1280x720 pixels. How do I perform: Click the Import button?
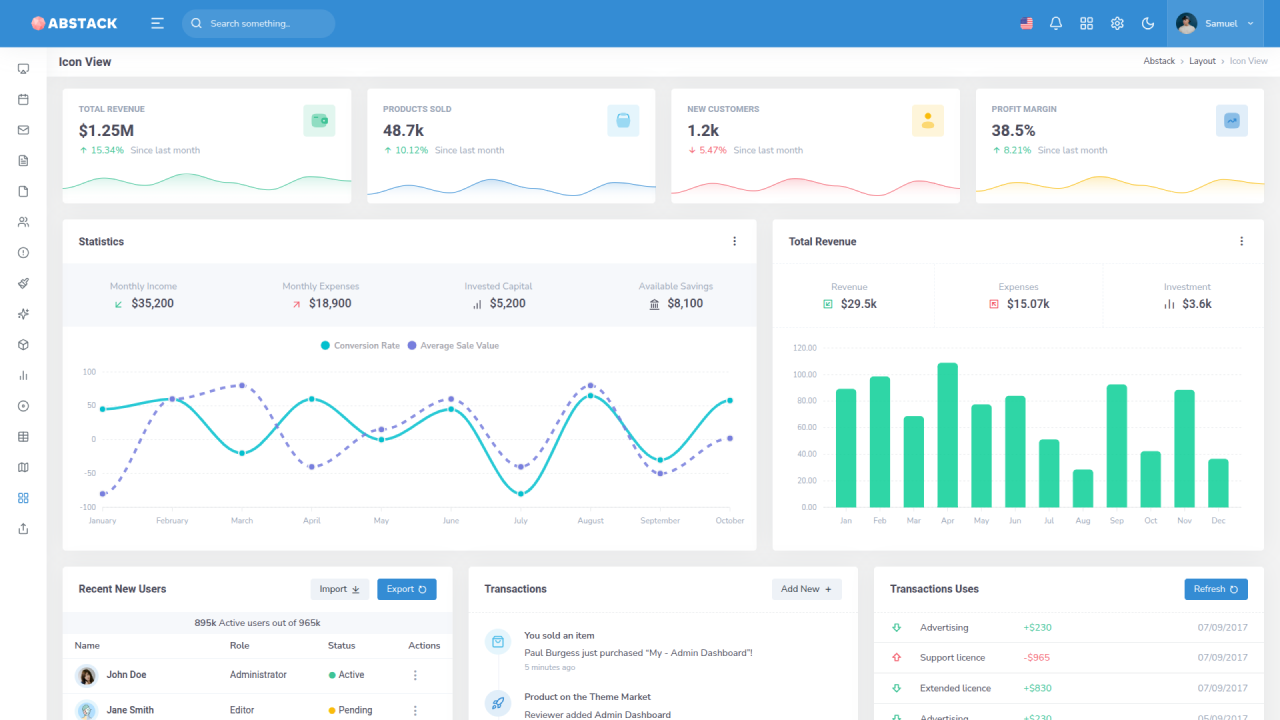click(x=340, y=589)
